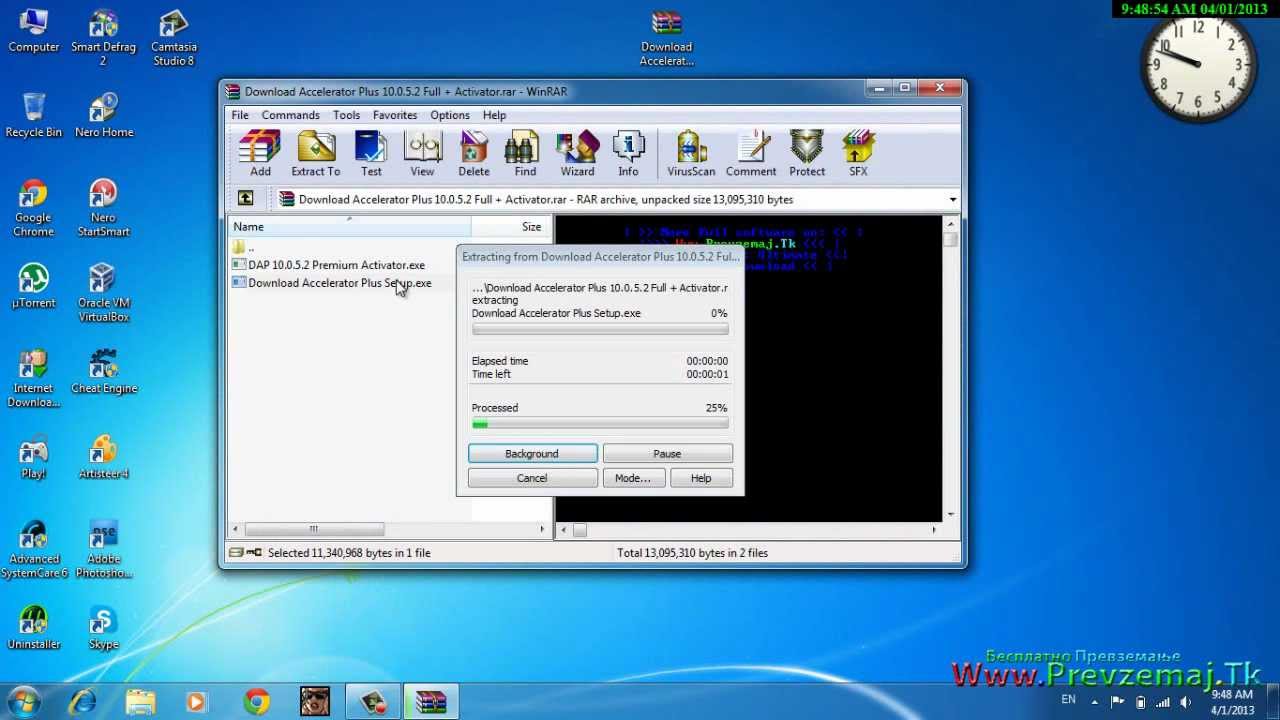Open the Uninstaller desktop icon
The width and height of the screenshot is (1280, 720).
(x=33, y=628)
